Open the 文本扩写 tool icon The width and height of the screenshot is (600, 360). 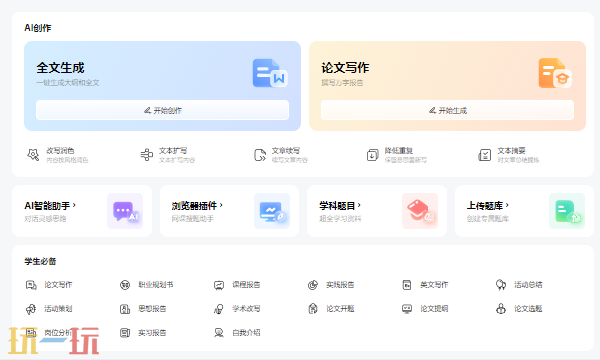click(x=147, y=155)
